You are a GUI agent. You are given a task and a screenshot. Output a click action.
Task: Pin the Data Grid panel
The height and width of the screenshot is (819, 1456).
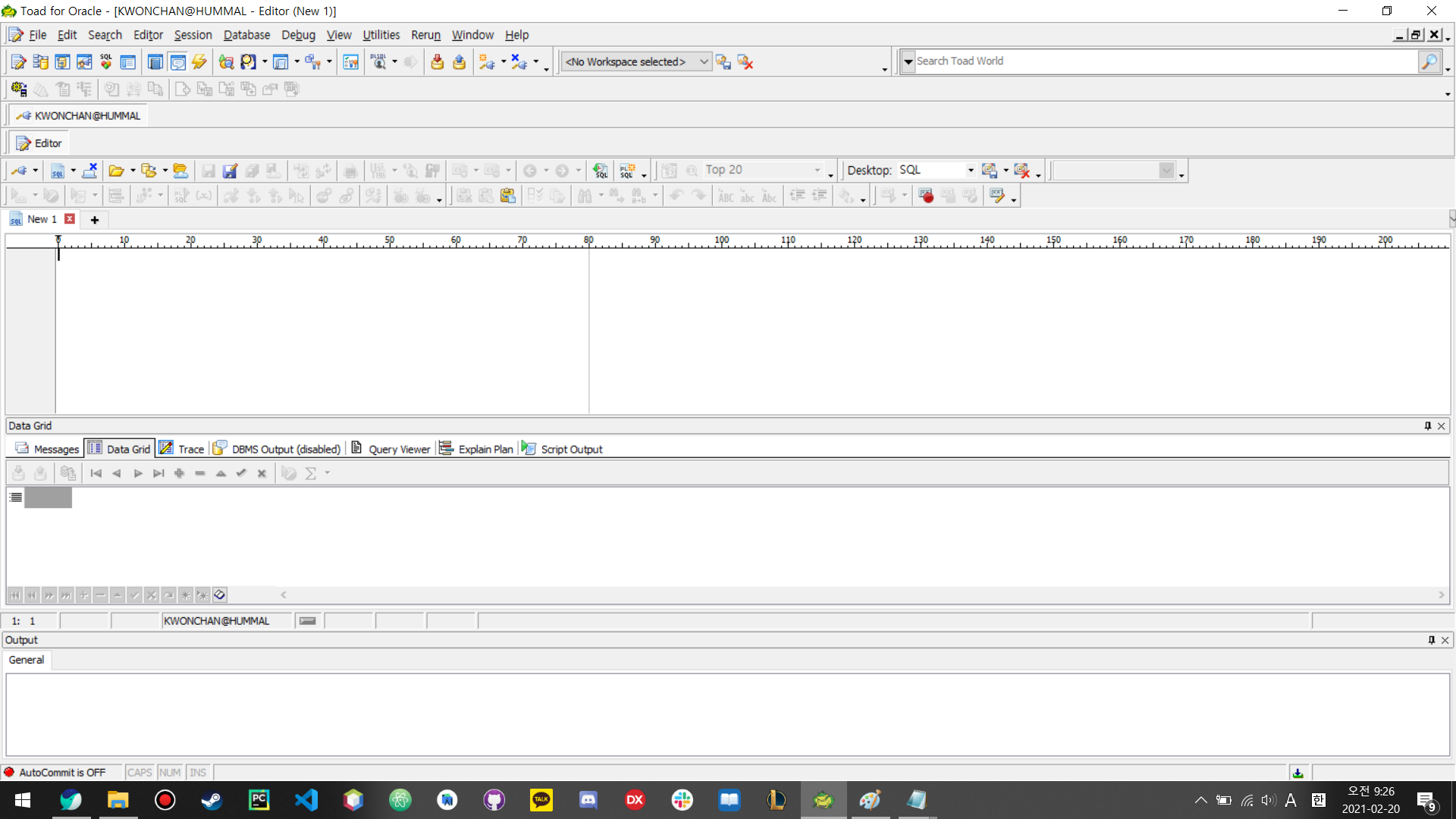[x=1427, y=426]
